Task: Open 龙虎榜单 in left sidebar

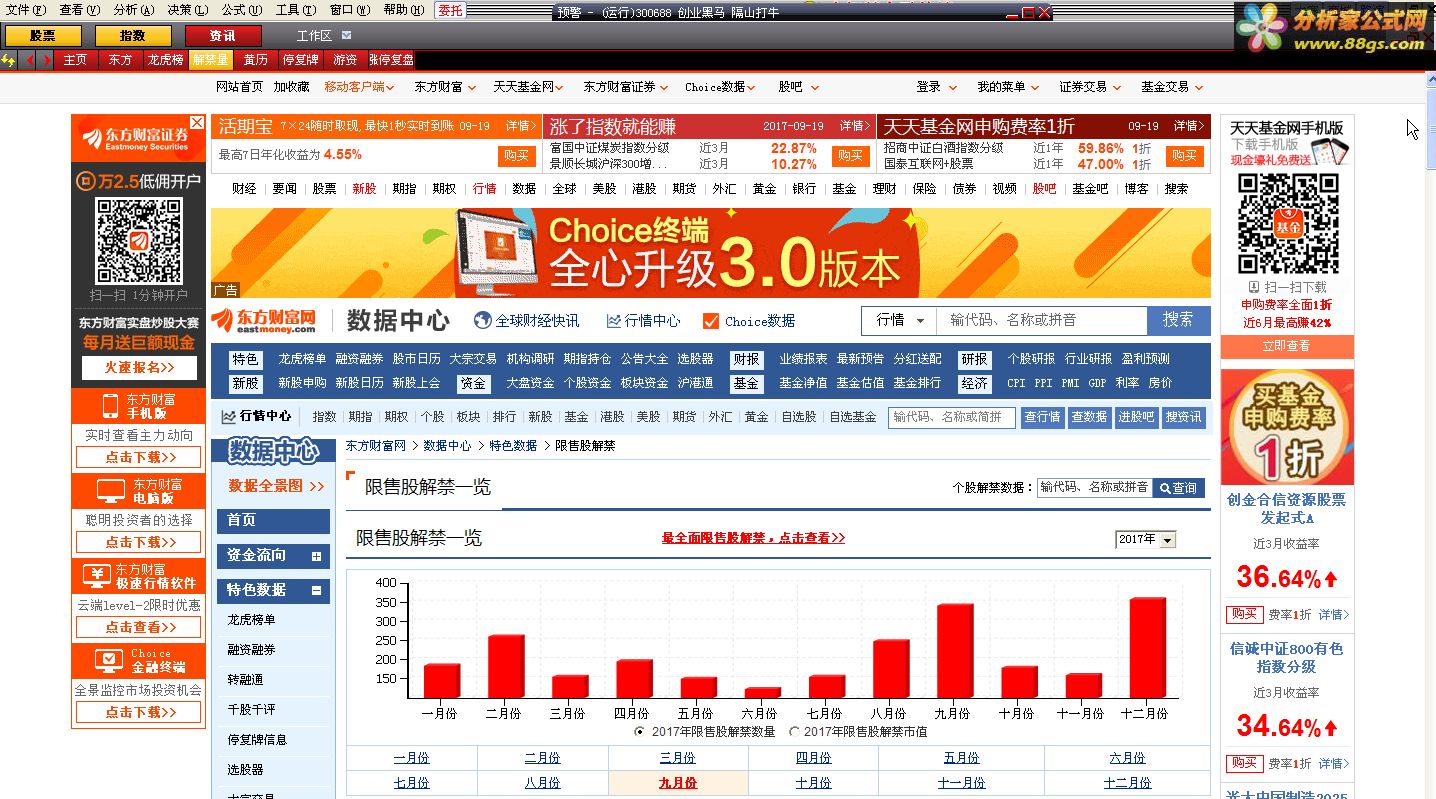Action: pos(251,620)
